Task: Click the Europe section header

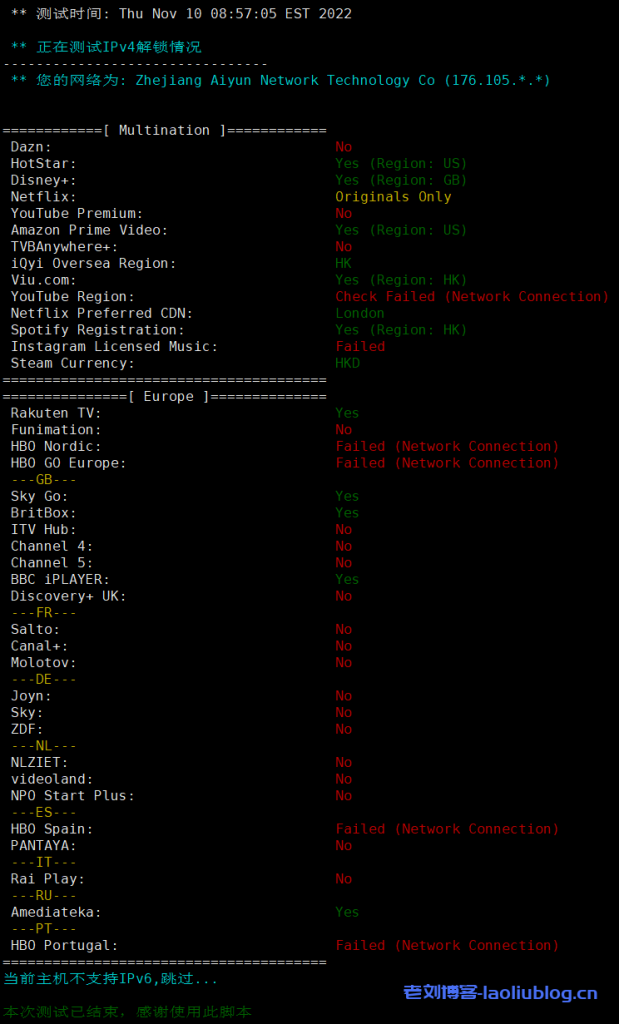Action: (165, 396)
